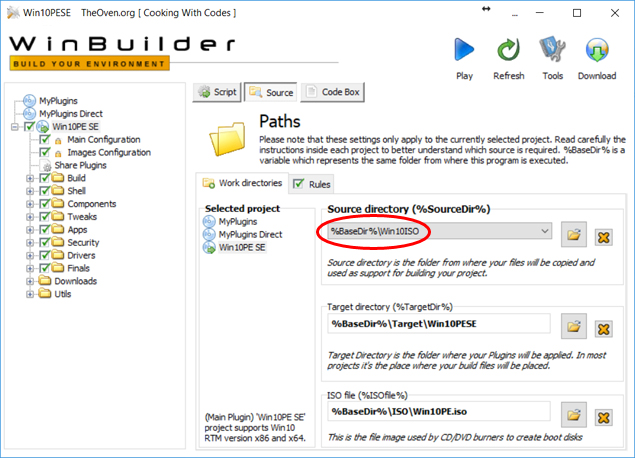The height and width of the screenshot is (458, 635).
Task: Uncheck the Finals folder checkbox
Action: point(45,268)
